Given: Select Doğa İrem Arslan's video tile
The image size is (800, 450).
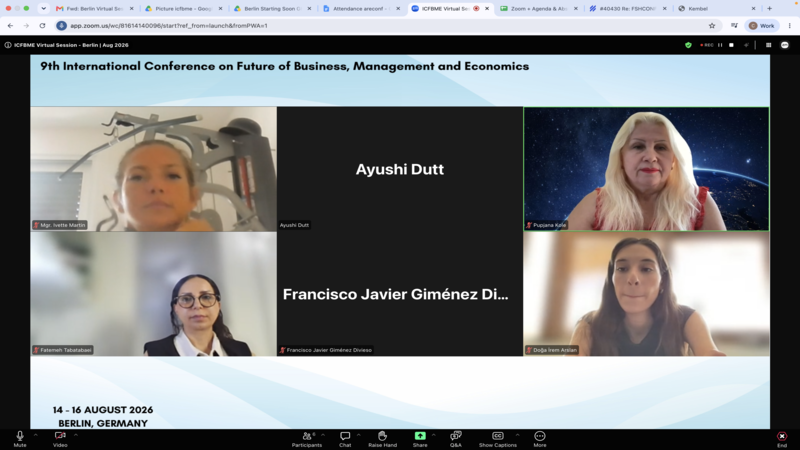Looking at the screenshot, I should click(646, 294).
